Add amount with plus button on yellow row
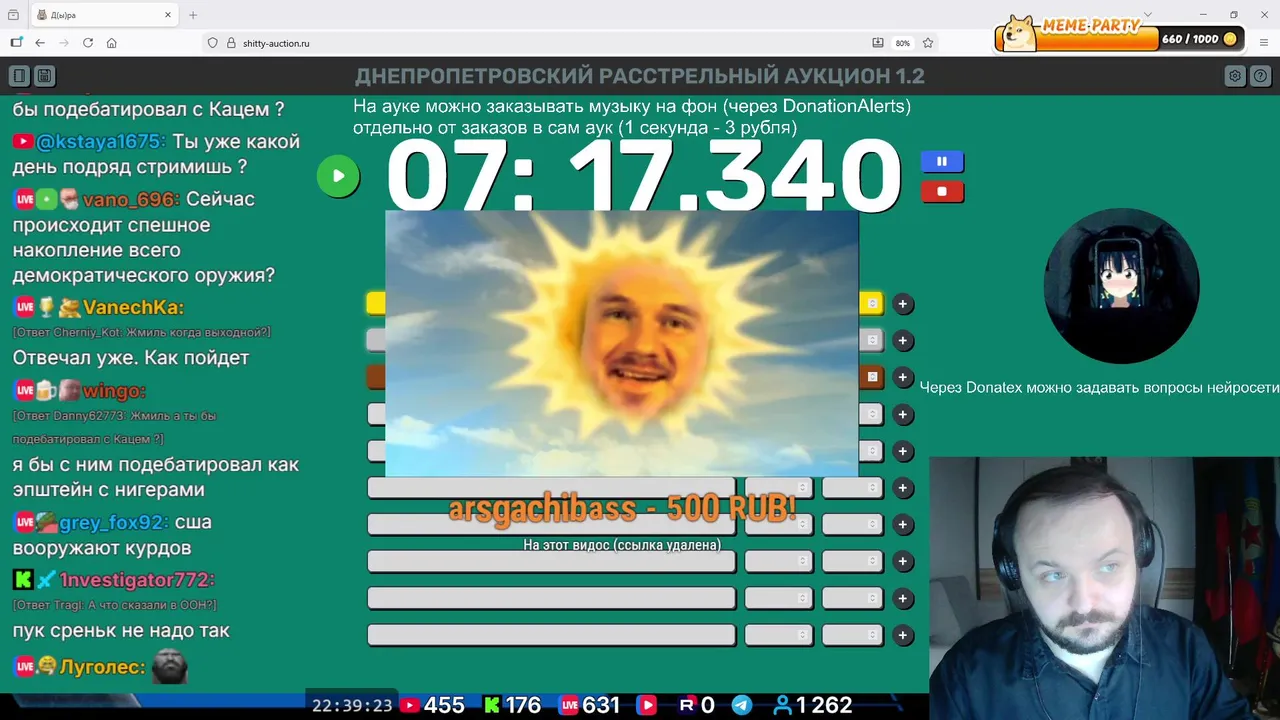The image size is (1280, 720). coord(903,304)
